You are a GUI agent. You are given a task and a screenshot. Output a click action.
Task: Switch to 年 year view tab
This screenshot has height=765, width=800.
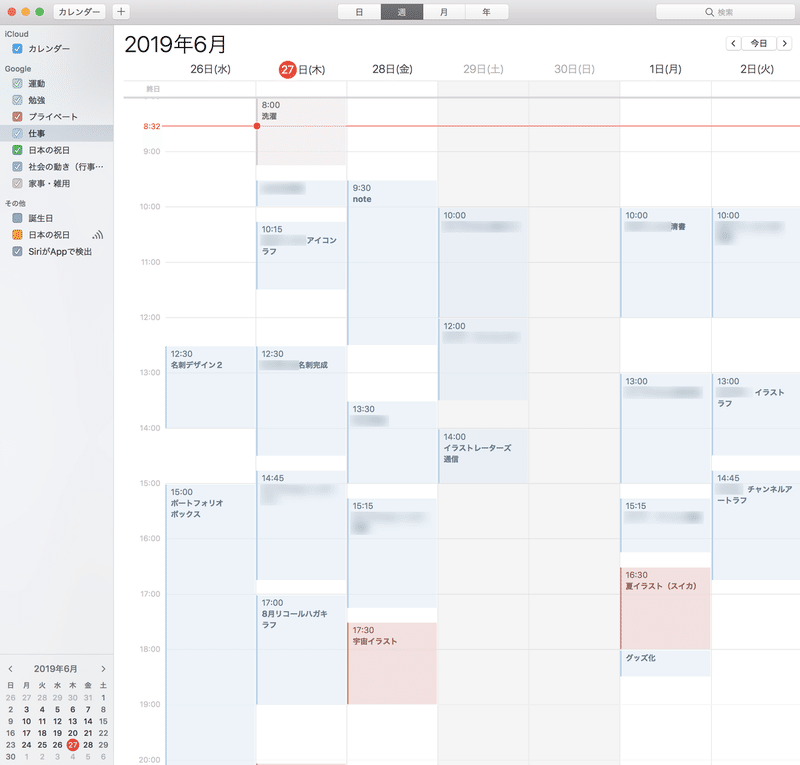pyautogui.click(x=486, y=12)
